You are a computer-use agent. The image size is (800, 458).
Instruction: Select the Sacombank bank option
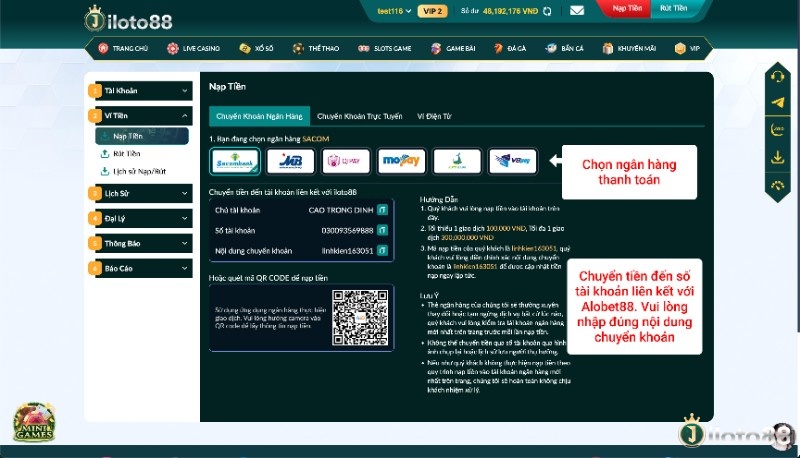(235, 161)
